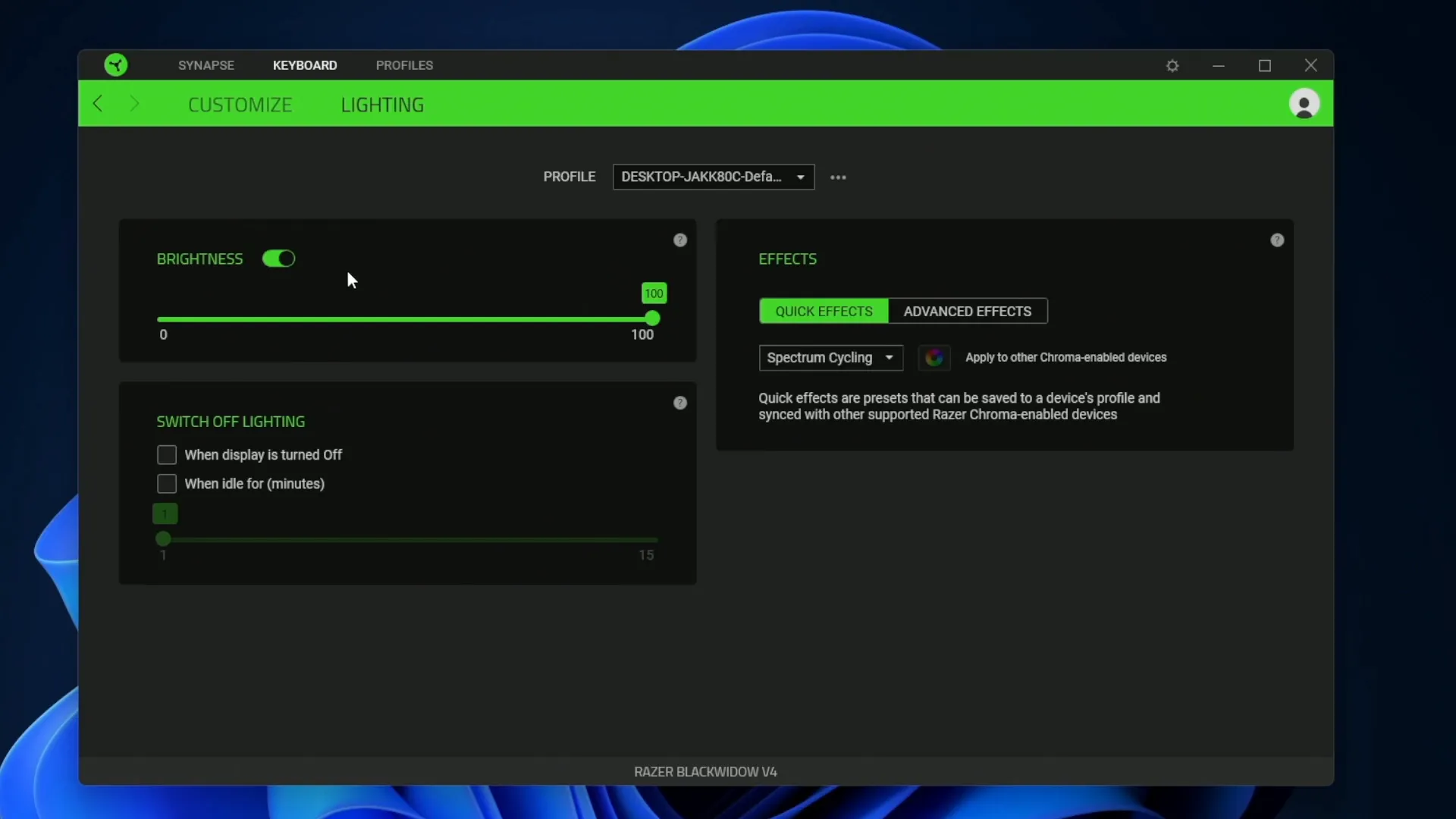Open the Effects panel help icon
The width and height of the screenshot is (1456, 819).
[1277, 240]
